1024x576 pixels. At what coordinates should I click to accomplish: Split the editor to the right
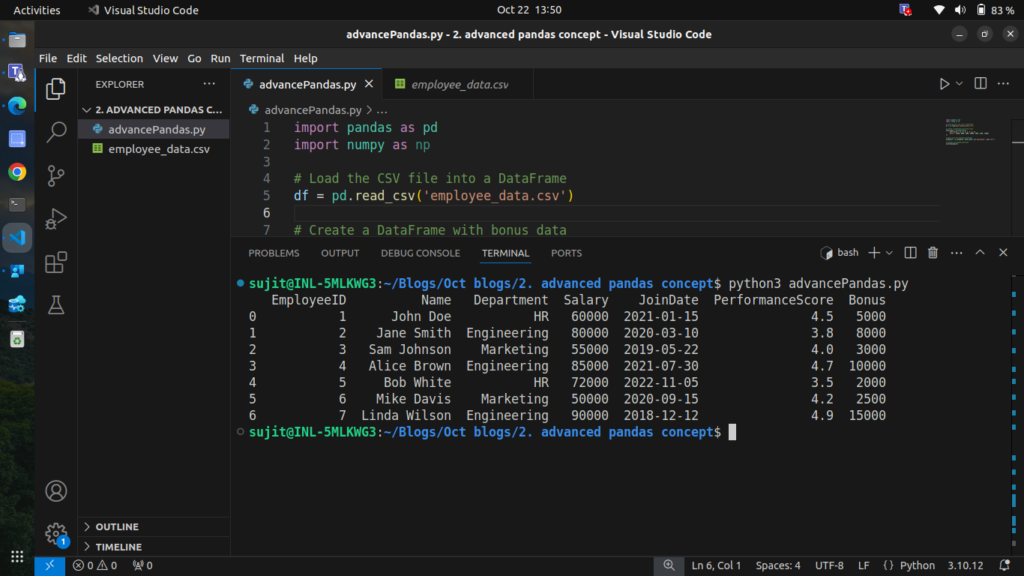tap(980, 84)
